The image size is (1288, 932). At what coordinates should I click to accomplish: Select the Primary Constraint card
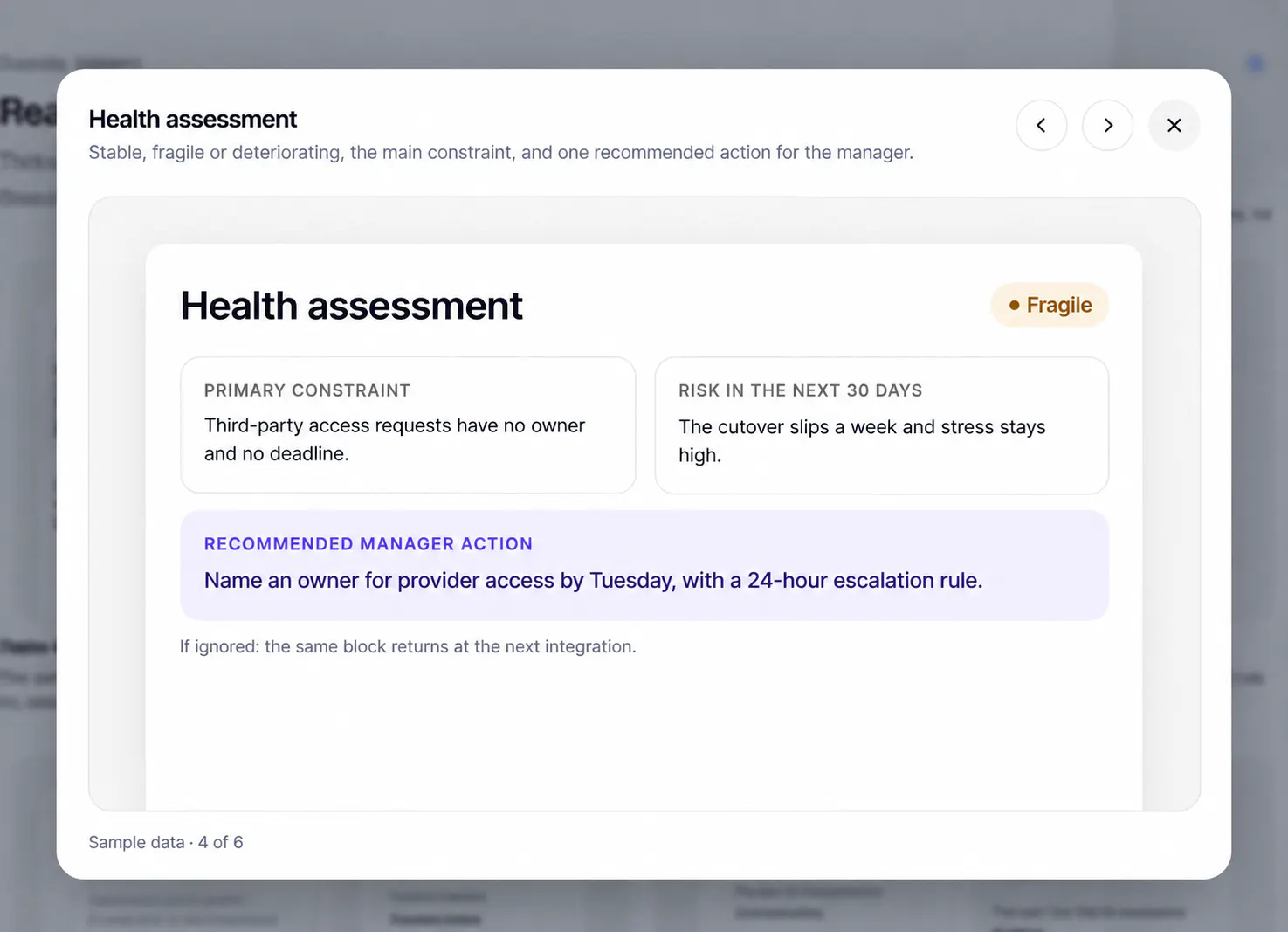[408, 425]
